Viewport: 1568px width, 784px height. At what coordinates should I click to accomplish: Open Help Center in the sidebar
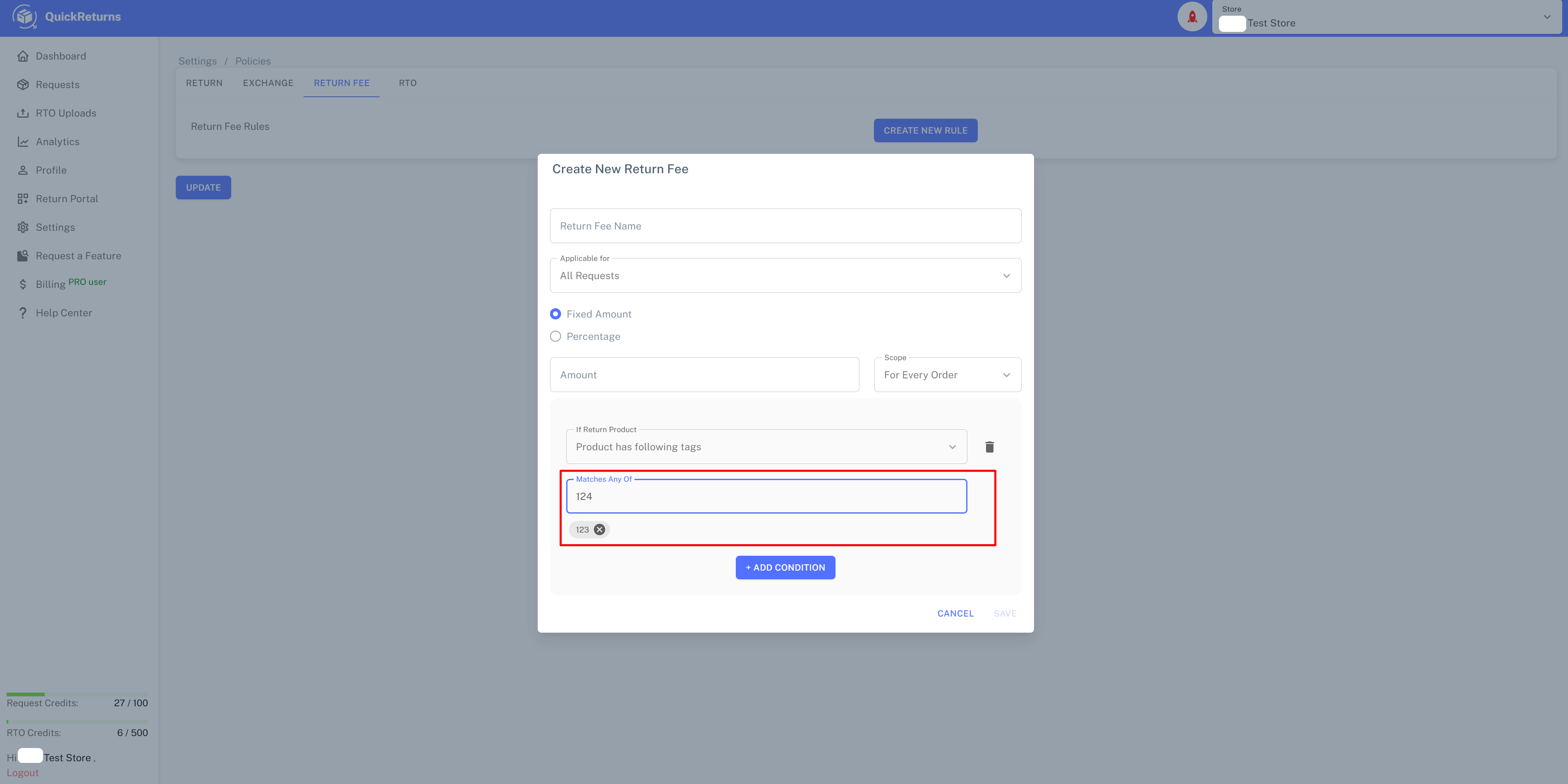point(64,313)
